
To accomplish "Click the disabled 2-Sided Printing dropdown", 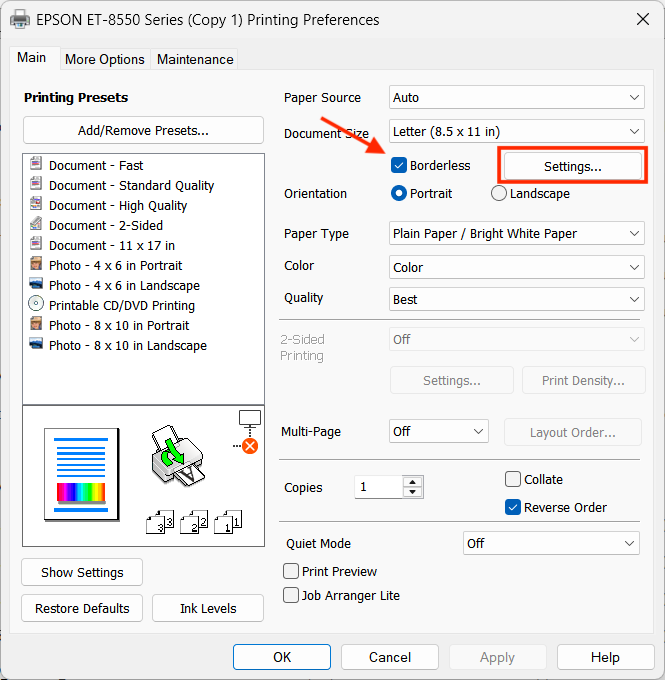I will 516,339.
